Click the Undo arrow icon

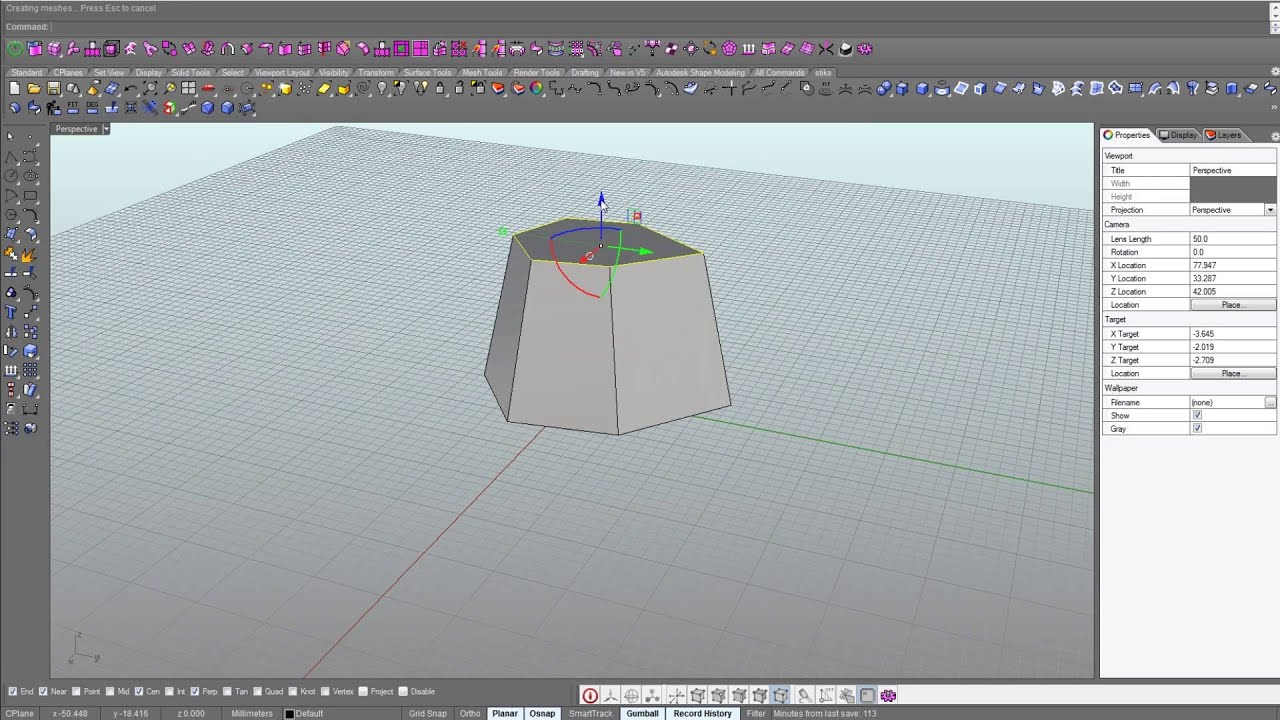coord(131,88)
